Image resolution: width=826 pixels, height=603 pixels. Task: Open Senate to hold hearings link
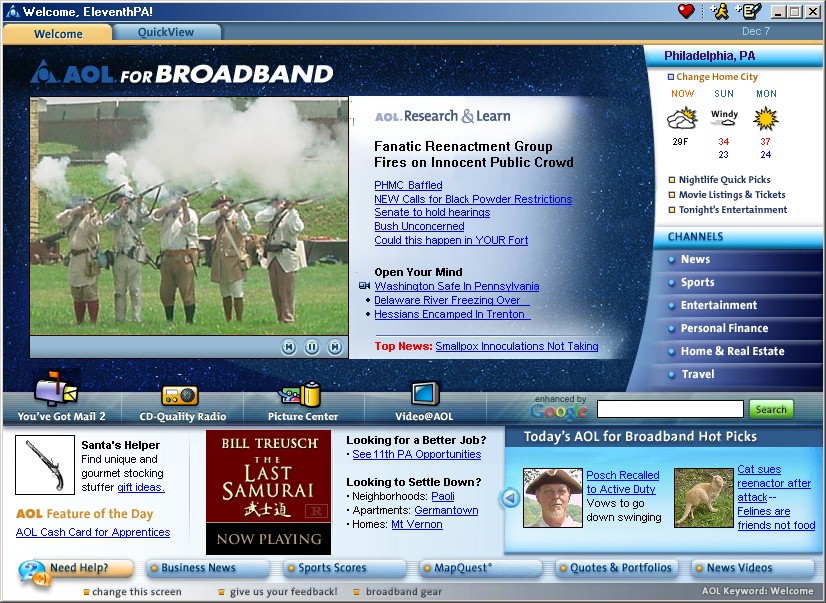pos(432,212)
